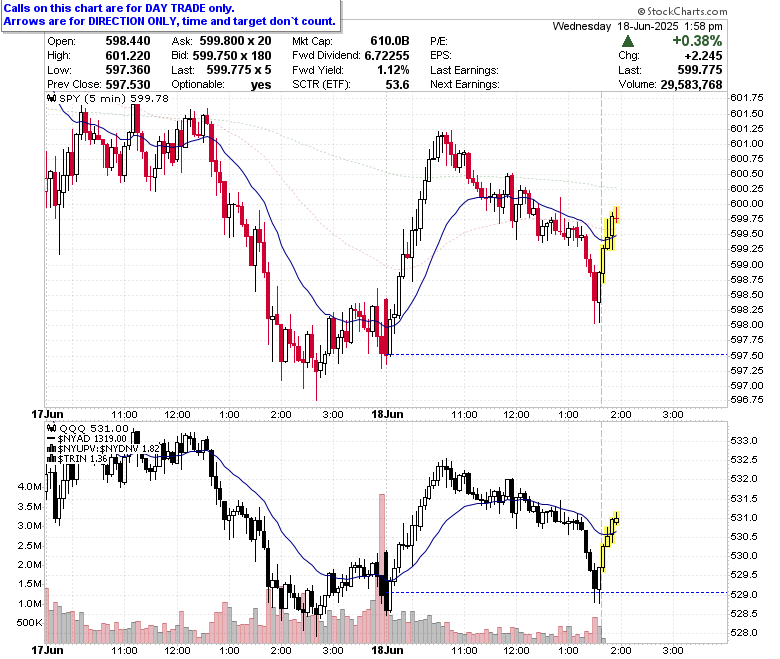
Task: Click the 'DAY TRADE only' notice line
Action: pos(119,8)
